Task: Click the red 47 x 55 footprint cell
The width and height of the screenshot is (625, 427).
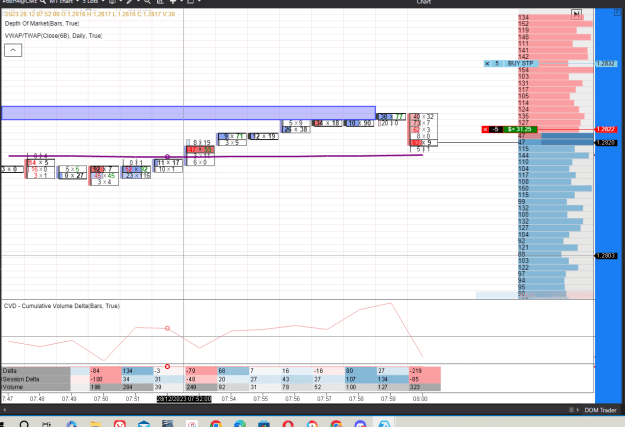Action: [x=200, y=150]
